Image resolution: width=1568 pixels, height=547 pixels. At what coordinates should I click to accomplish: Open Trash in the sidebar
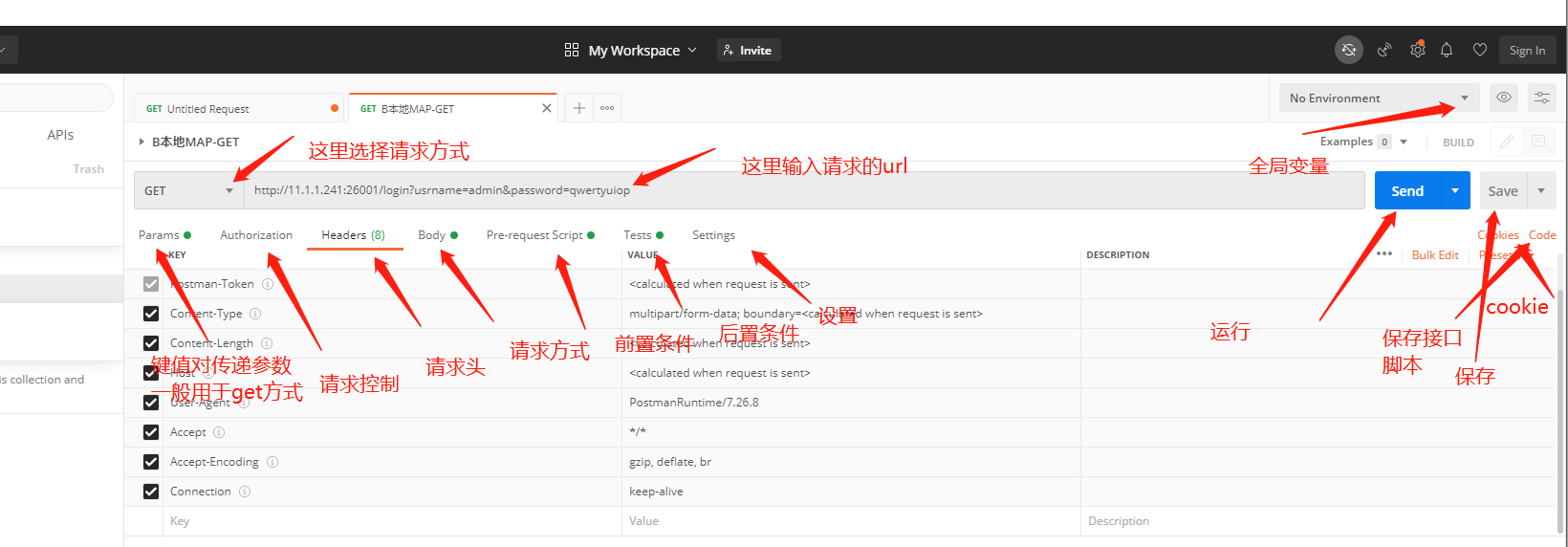tap(88, 168)
